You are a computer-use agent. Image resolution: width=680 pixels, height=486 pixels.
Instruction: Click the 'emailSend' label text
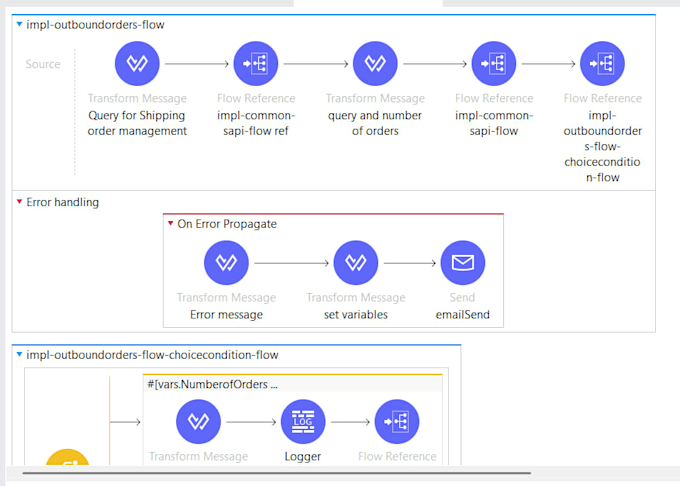coord(463,314)
